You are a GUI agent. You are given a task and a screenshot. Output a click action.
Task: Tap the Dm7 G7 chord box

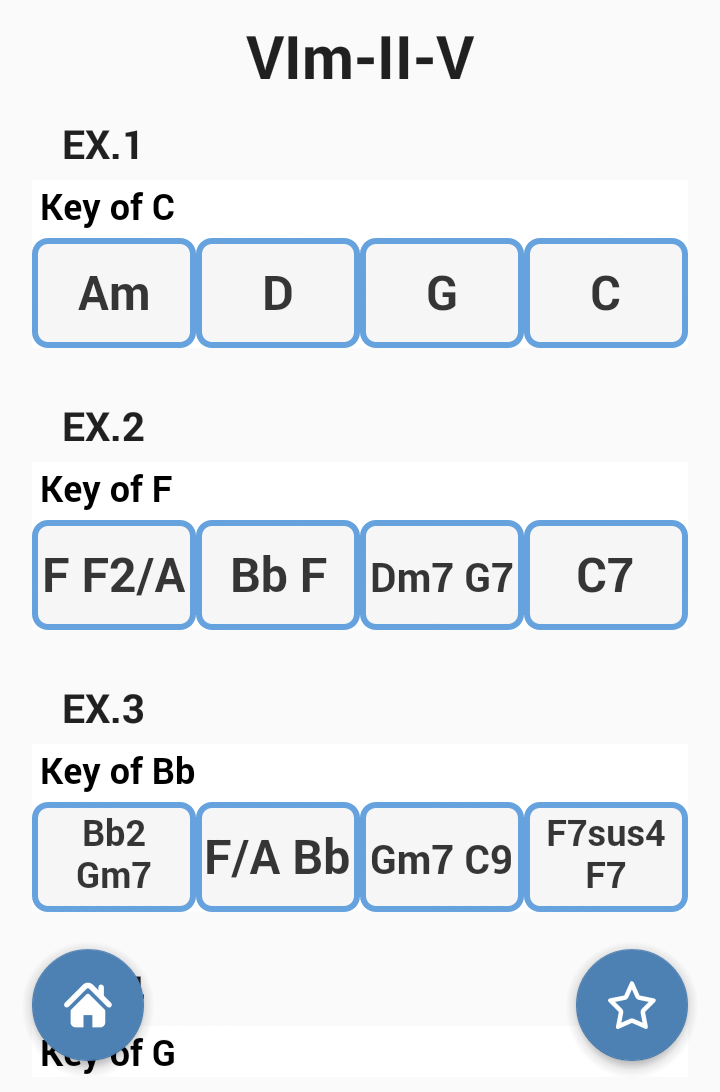pos(442,576)
